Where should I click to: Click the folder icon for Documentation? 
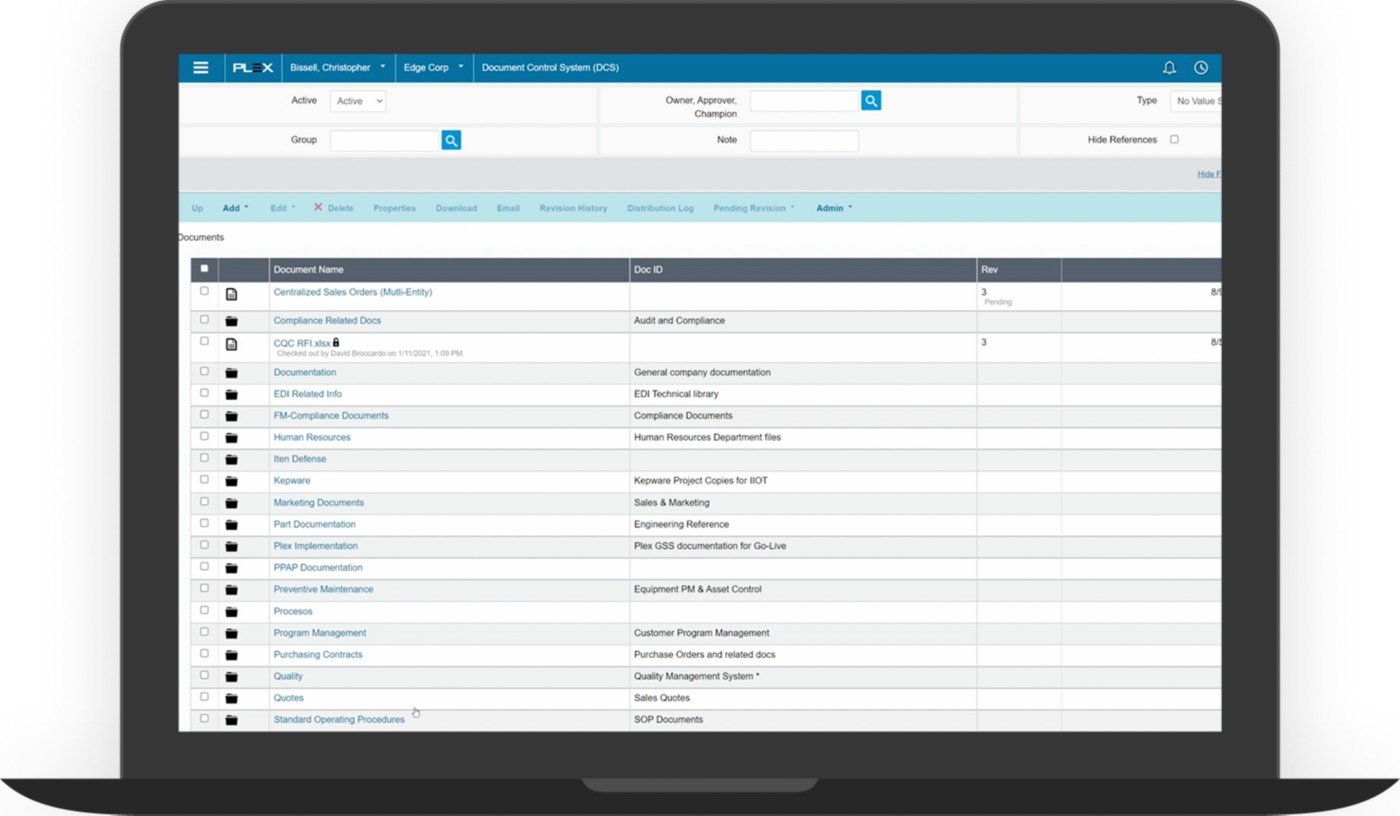pos(232,373)
